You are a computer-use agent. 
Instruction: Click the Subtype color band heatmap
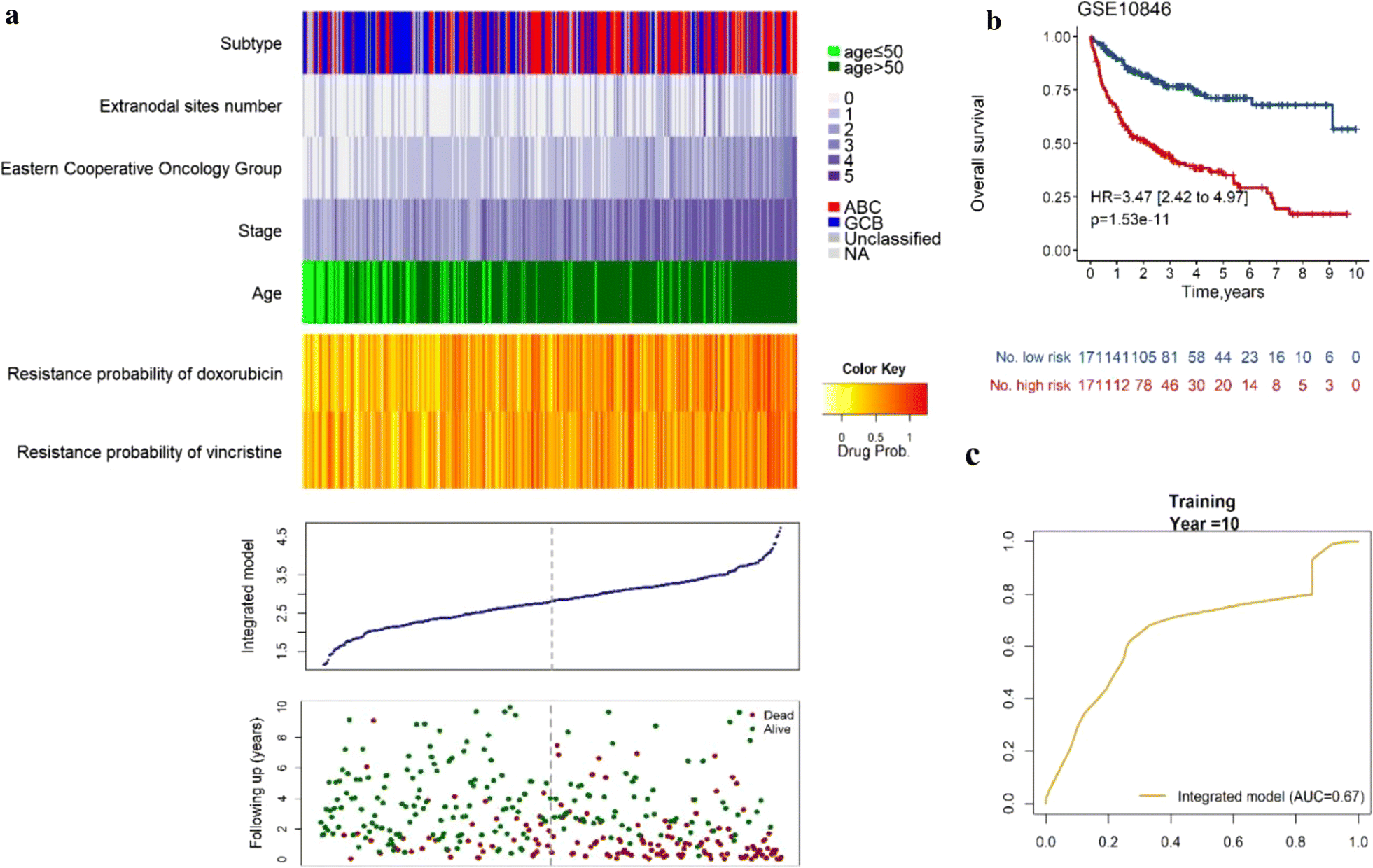[x=550, y=43]
